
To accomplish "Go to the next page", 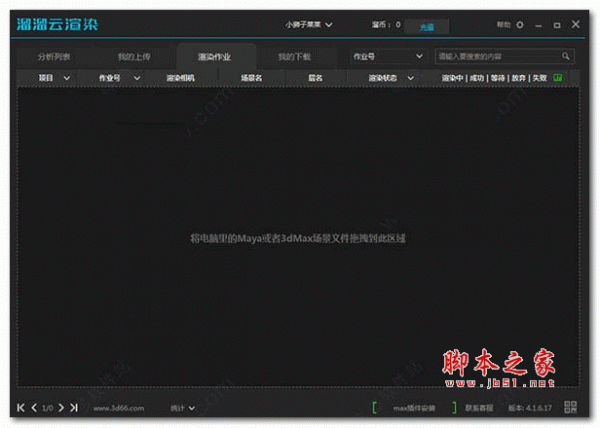I will coord(60,407).
